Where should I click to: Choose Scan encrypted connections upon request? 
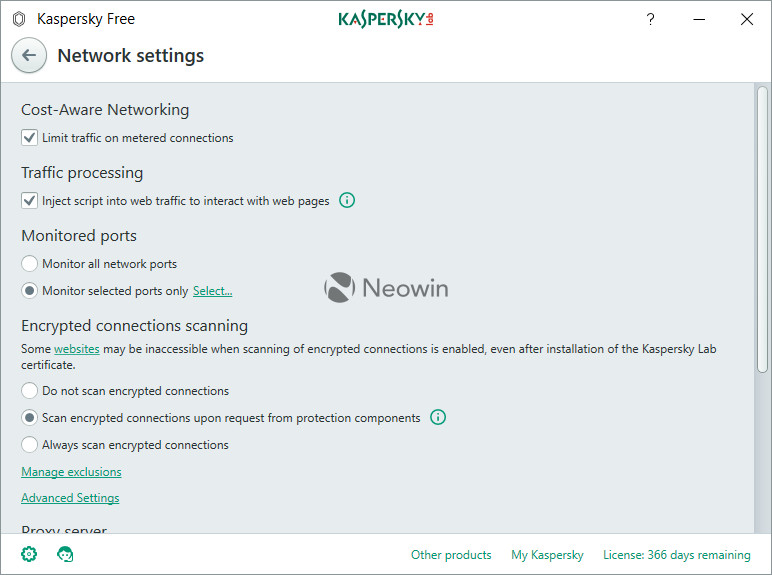[30, 417]
